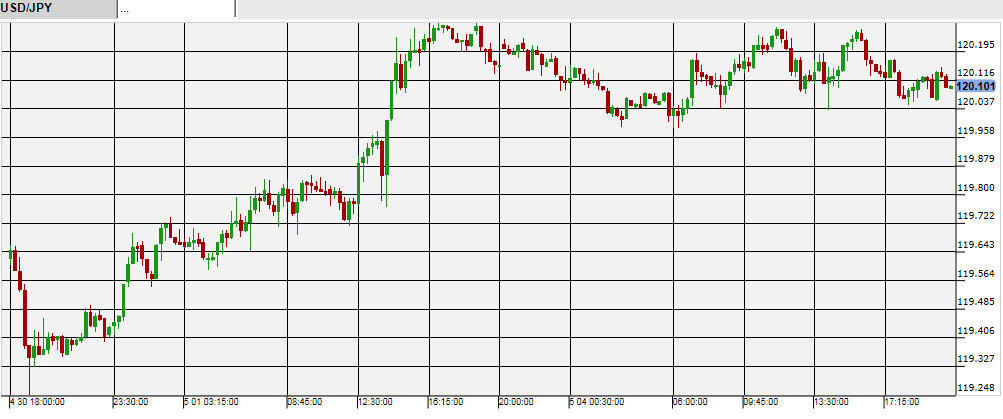Image resolution: width=1003 pixels, height=419 pixels.
Task: Select the 4 30 18:00:00 time marker
Action: pyautogui.click(x=37, y=402)
